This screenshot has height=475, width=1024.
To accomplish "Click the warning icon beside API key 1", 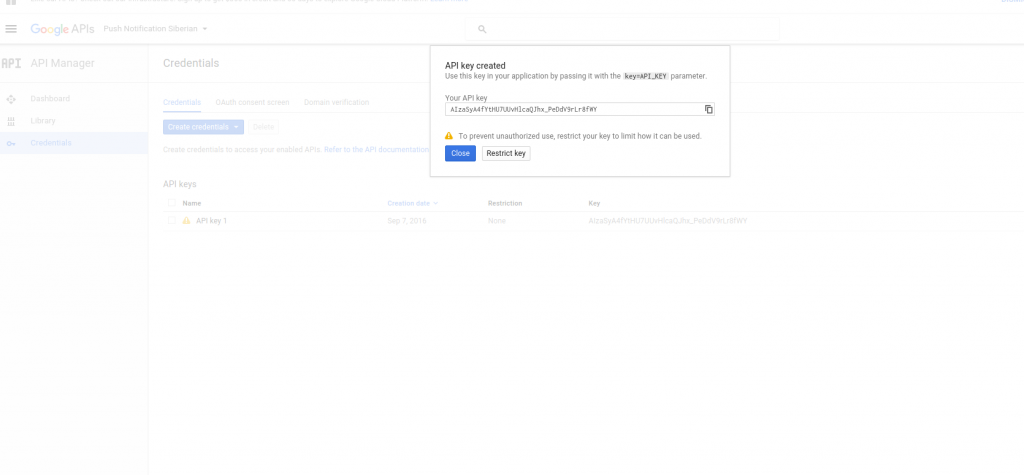I will 186,220.
